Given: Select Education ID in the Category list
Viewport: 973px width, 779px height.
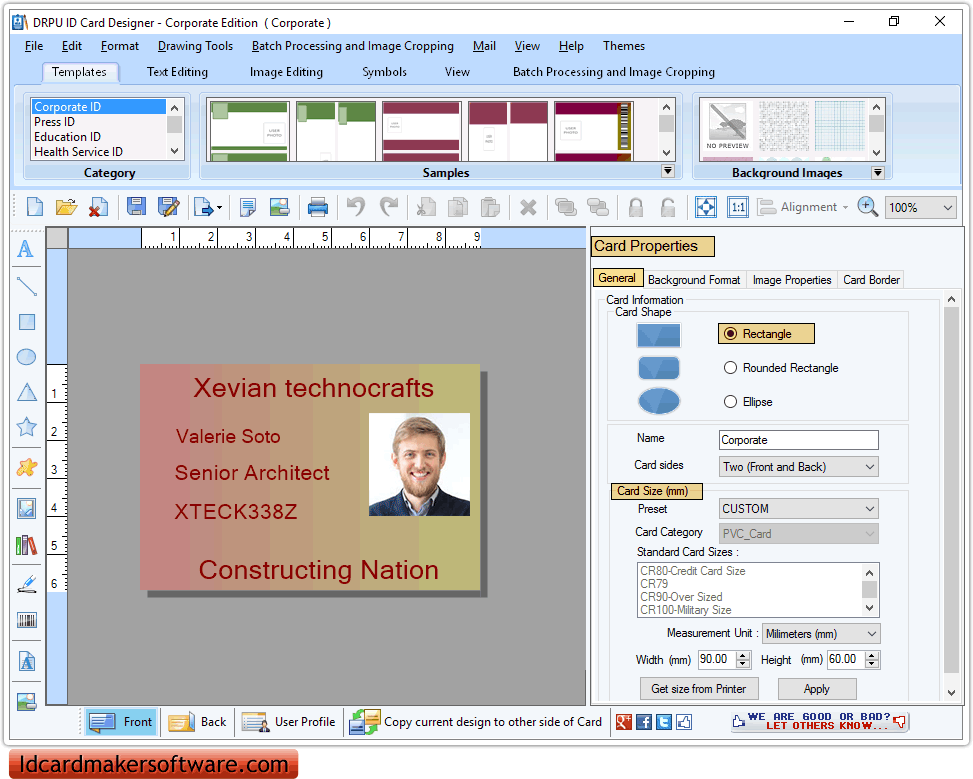Looking at the screenshot, I should (67, 137).
